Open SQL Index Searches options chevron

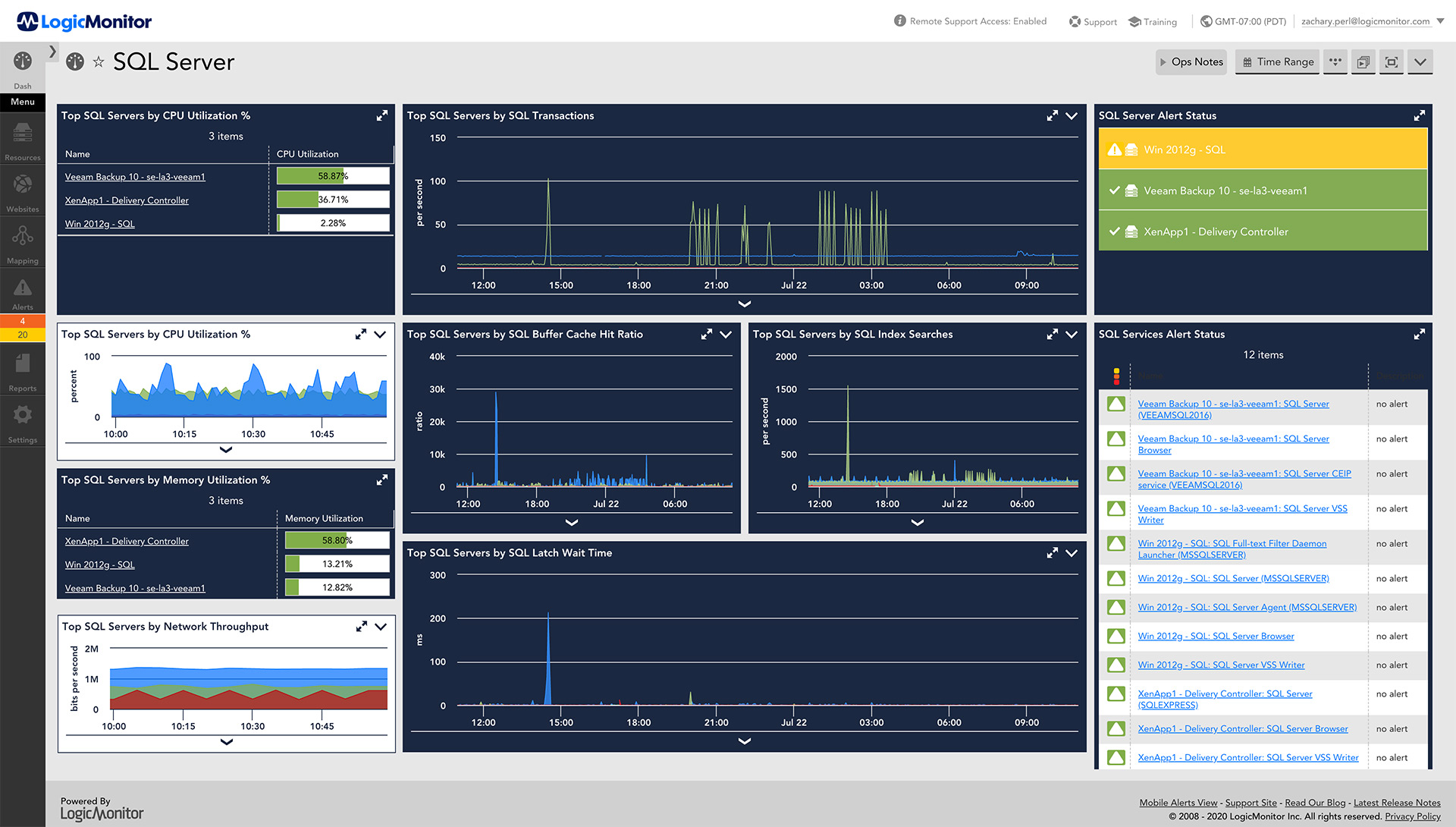point(1072,335)
